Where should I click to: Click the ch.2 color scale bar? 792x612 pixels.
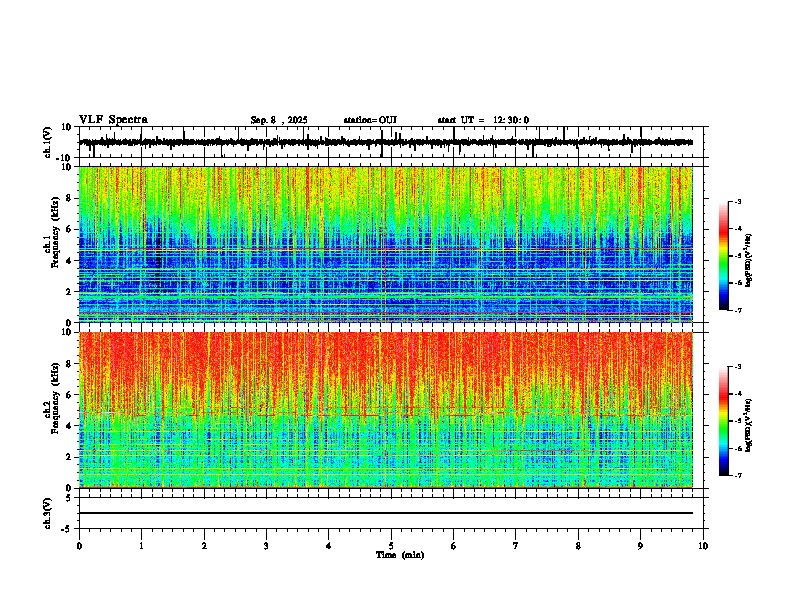[x=723, y=421]
